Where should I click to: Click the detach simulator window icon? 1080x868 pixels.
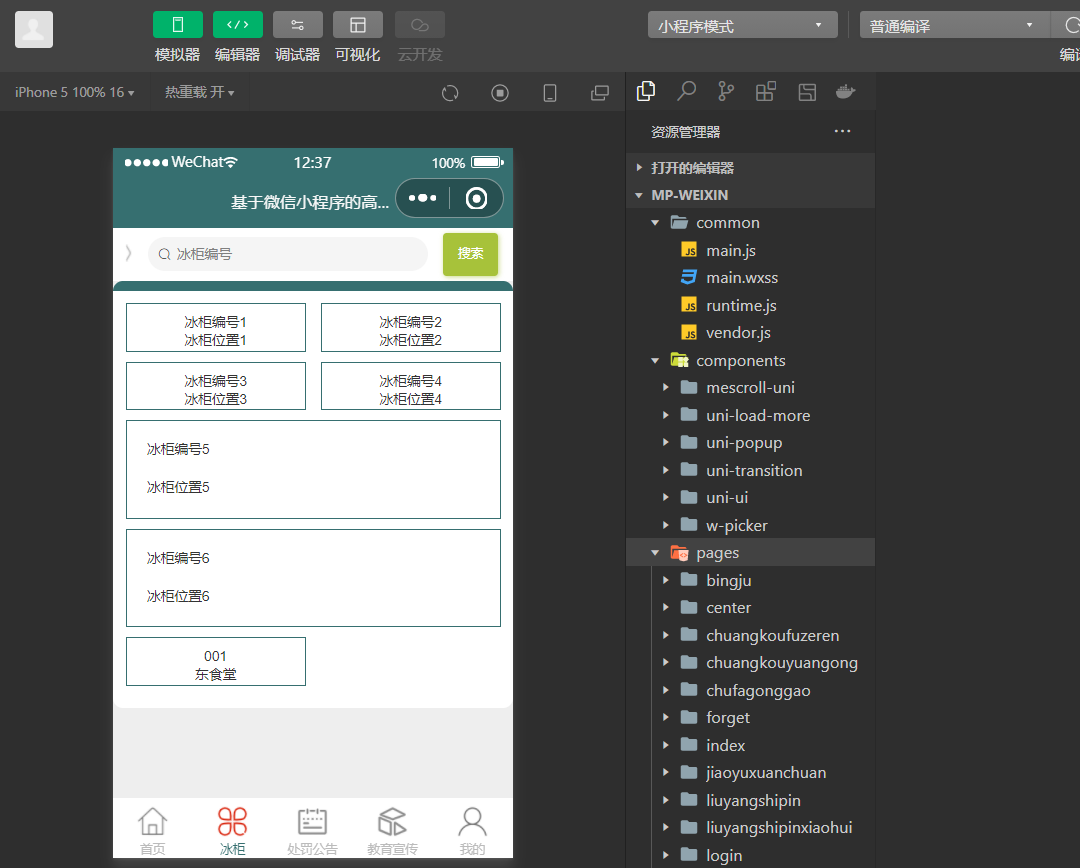[600, 93]
